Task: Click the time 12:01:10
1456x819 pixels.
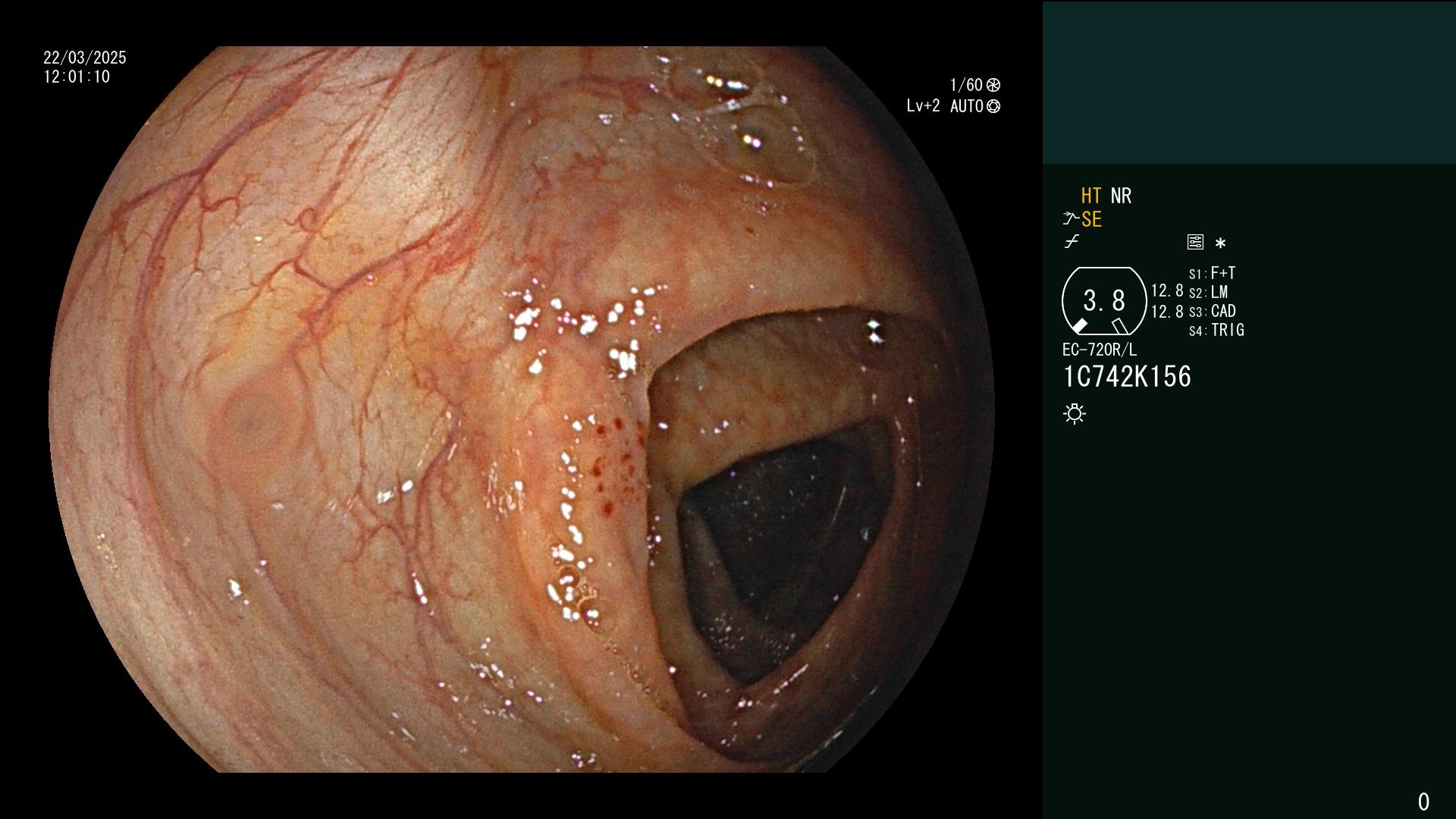Action: point(77,77)
